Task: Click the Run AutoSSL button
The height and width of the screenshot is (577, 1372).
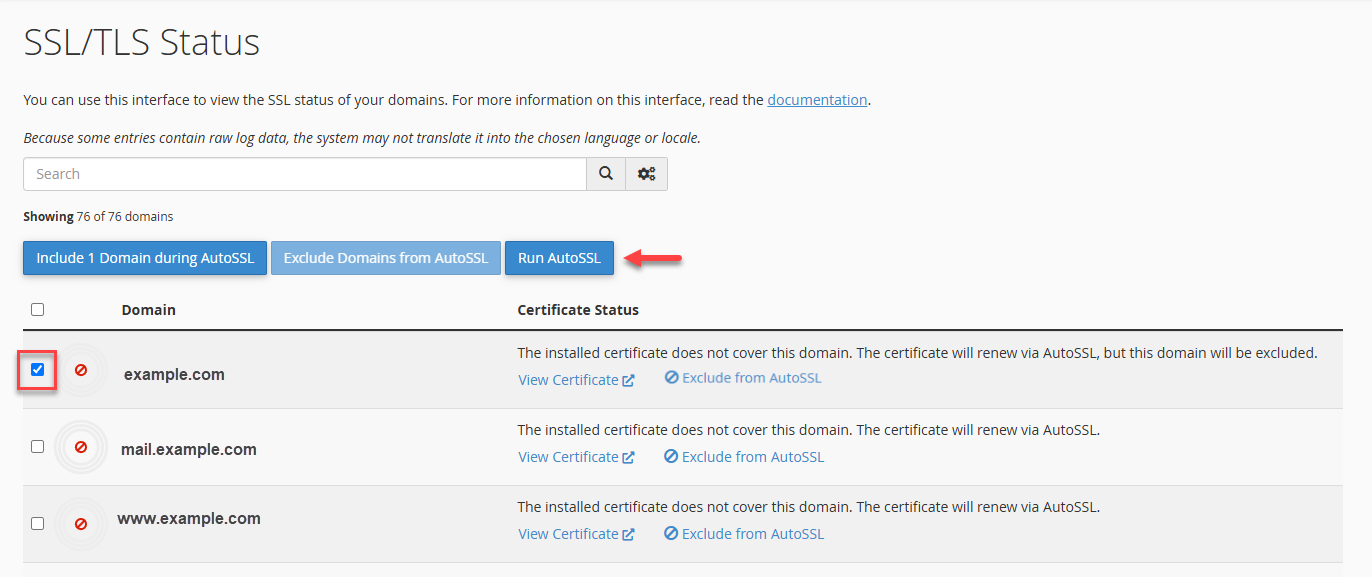Action: (559, 257)
